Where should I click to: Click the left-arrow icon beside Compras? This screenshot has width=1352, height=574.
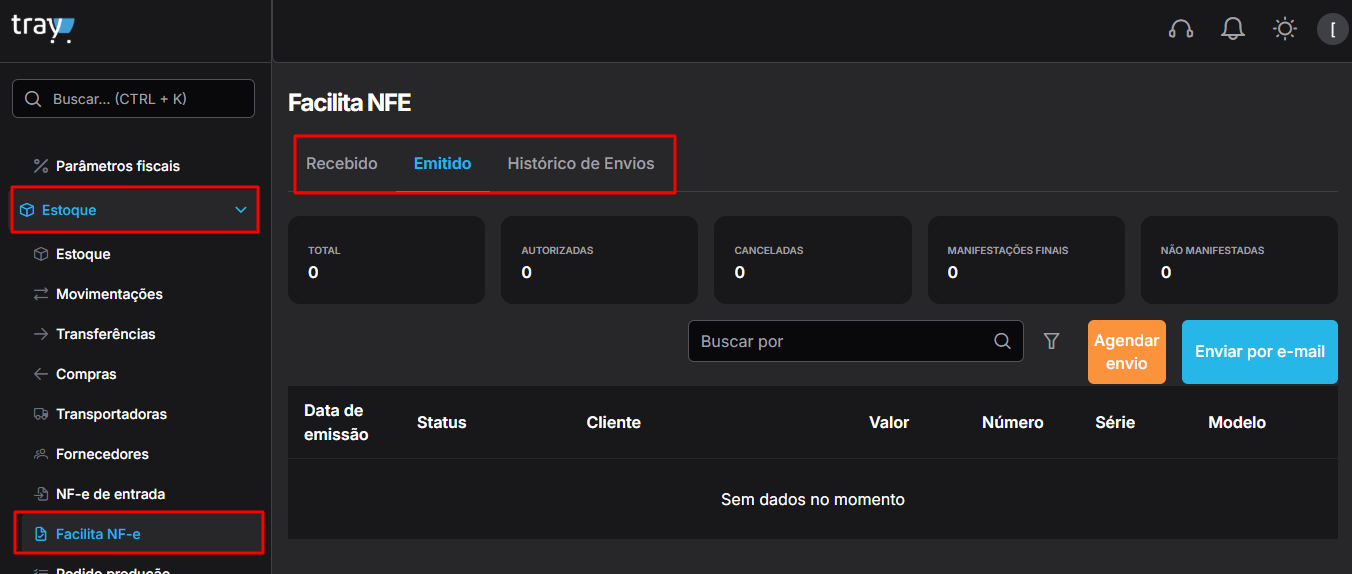41,374
